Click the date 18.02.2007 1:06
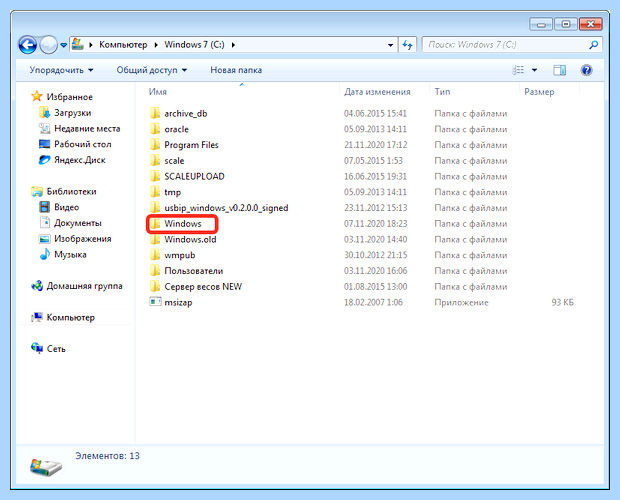This screenshot has height=500, width=620. tap(373, 302)
